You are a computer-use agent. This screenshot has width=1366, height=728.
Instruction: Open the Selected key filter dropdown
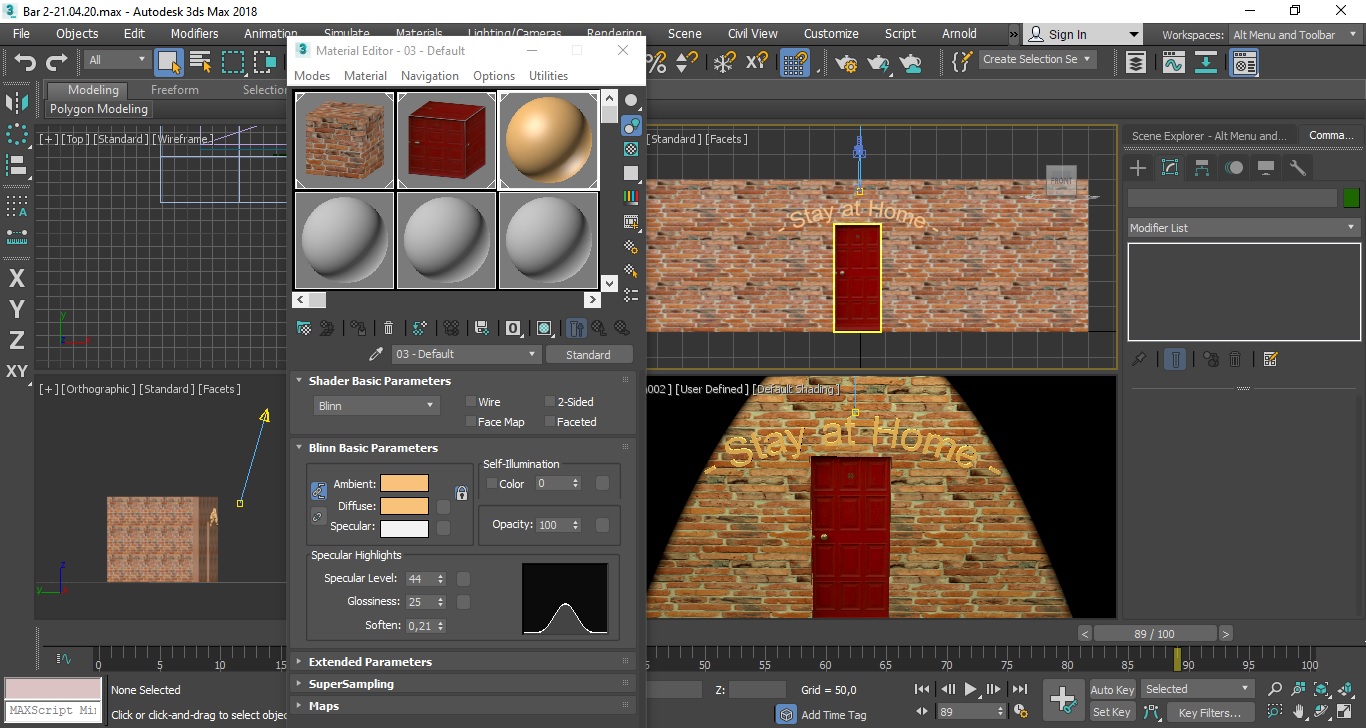1197,689
